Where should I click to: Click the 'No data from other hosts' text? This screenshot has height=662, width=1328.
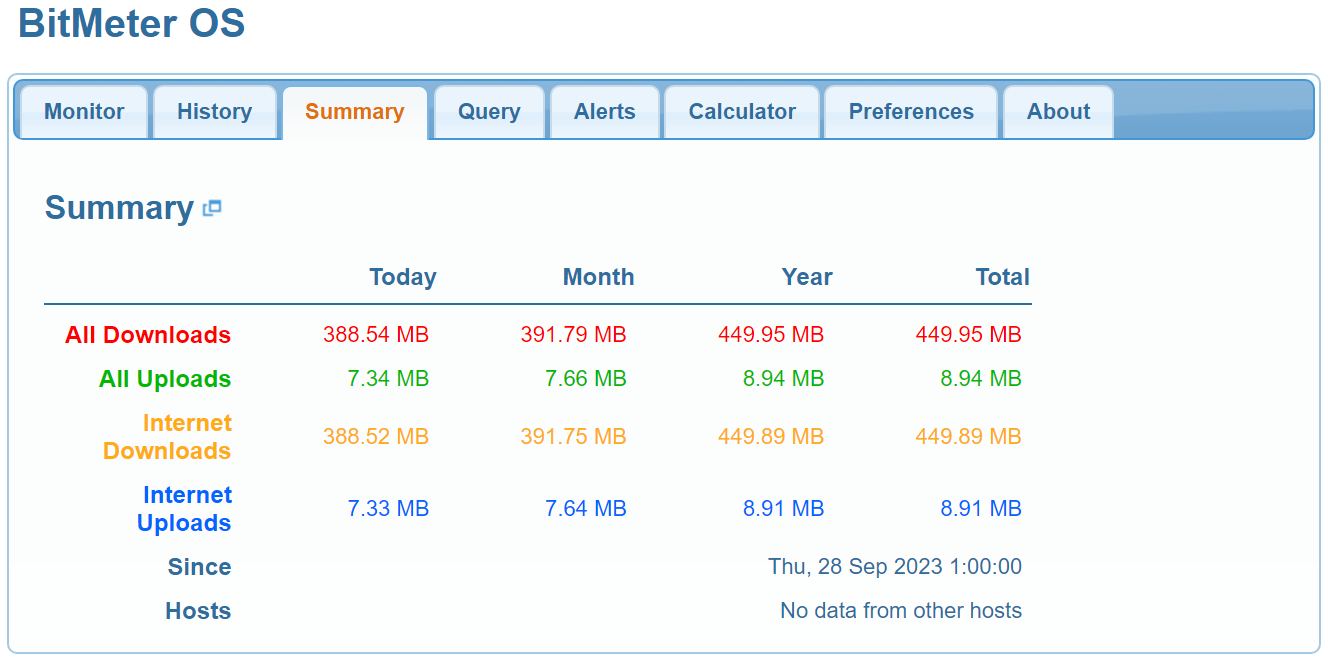900,611
